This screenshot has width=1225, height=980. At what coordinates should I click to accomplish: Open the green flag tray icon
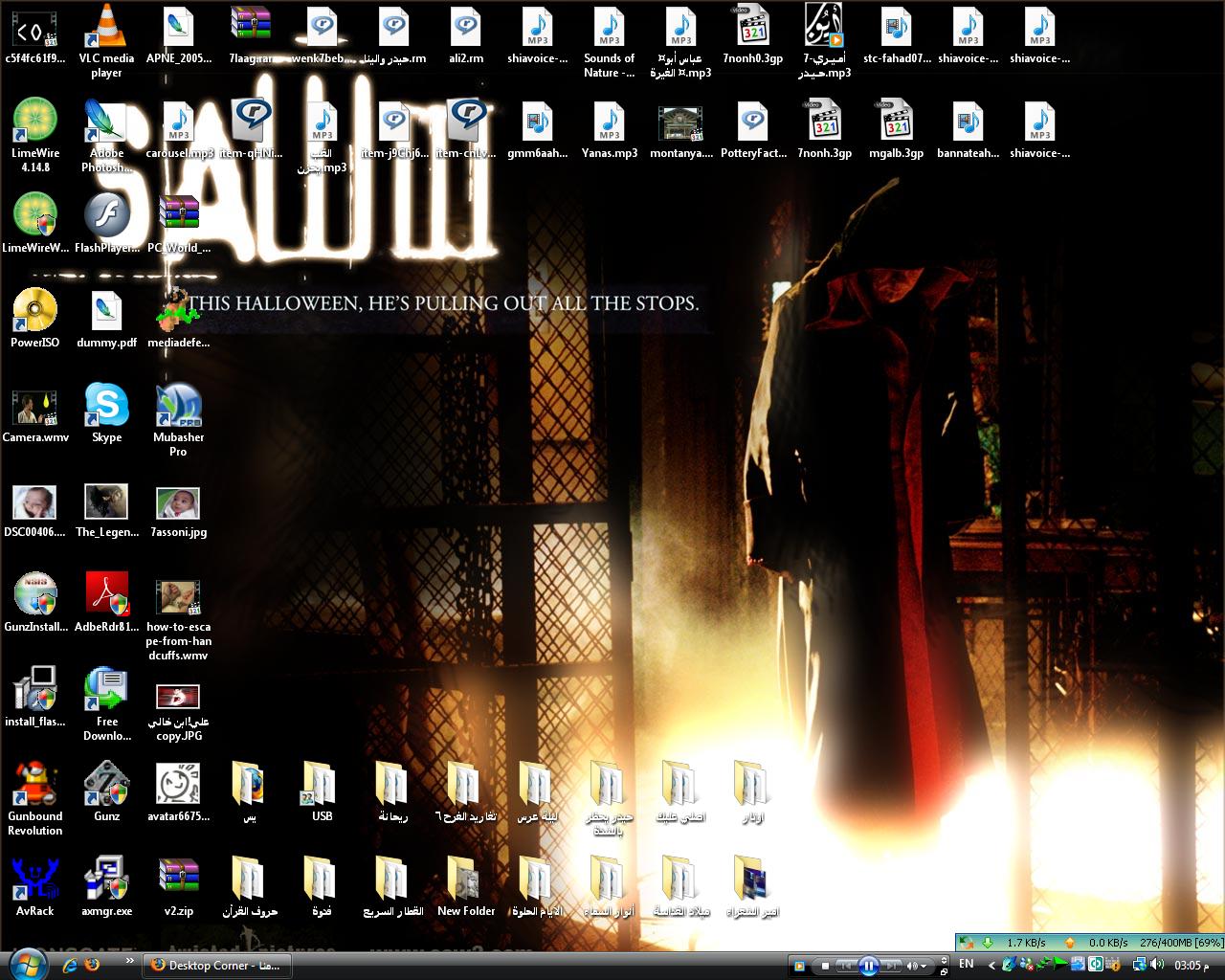1060,965
